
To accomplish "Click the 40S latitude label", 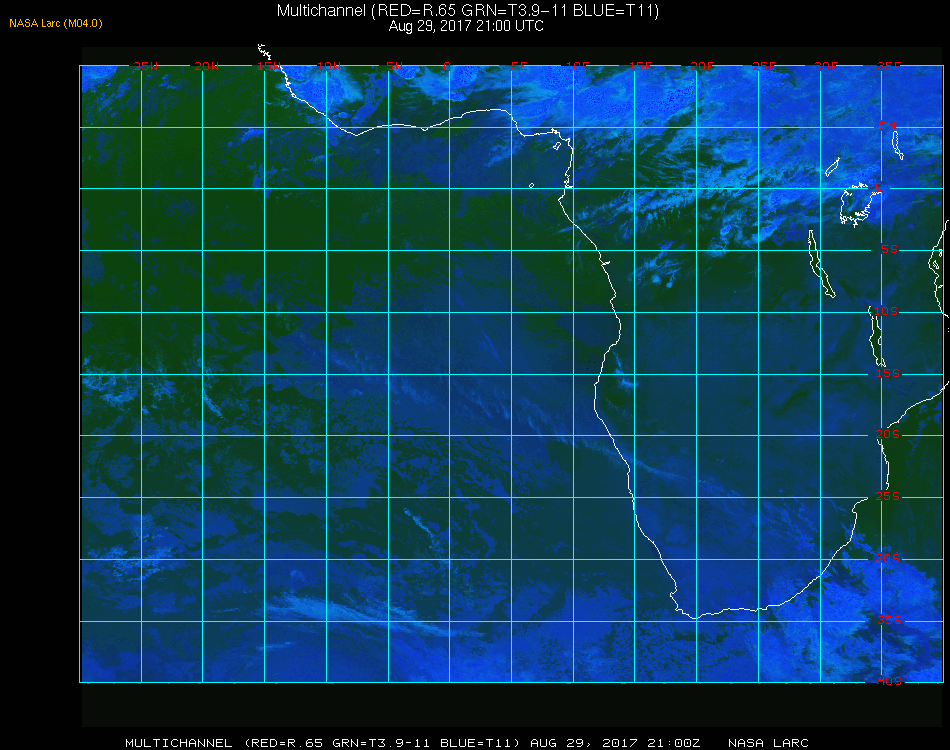I will [889, 681].
